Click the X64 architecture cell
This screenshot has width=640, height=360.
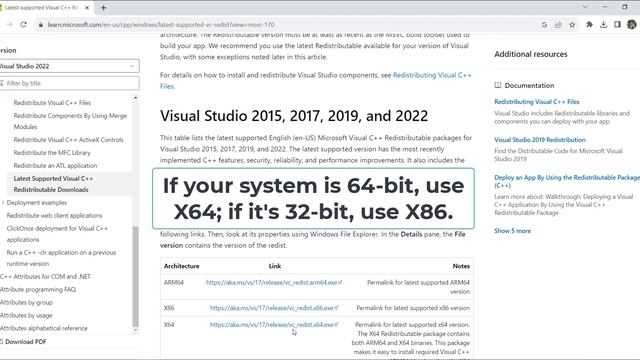[x=169, y=325]
